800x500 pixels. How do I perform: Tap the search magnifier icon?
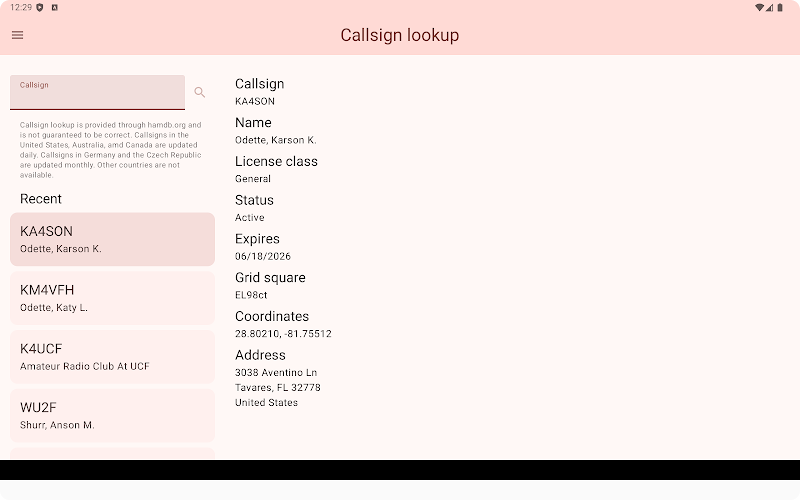click(x=200, y=92)
